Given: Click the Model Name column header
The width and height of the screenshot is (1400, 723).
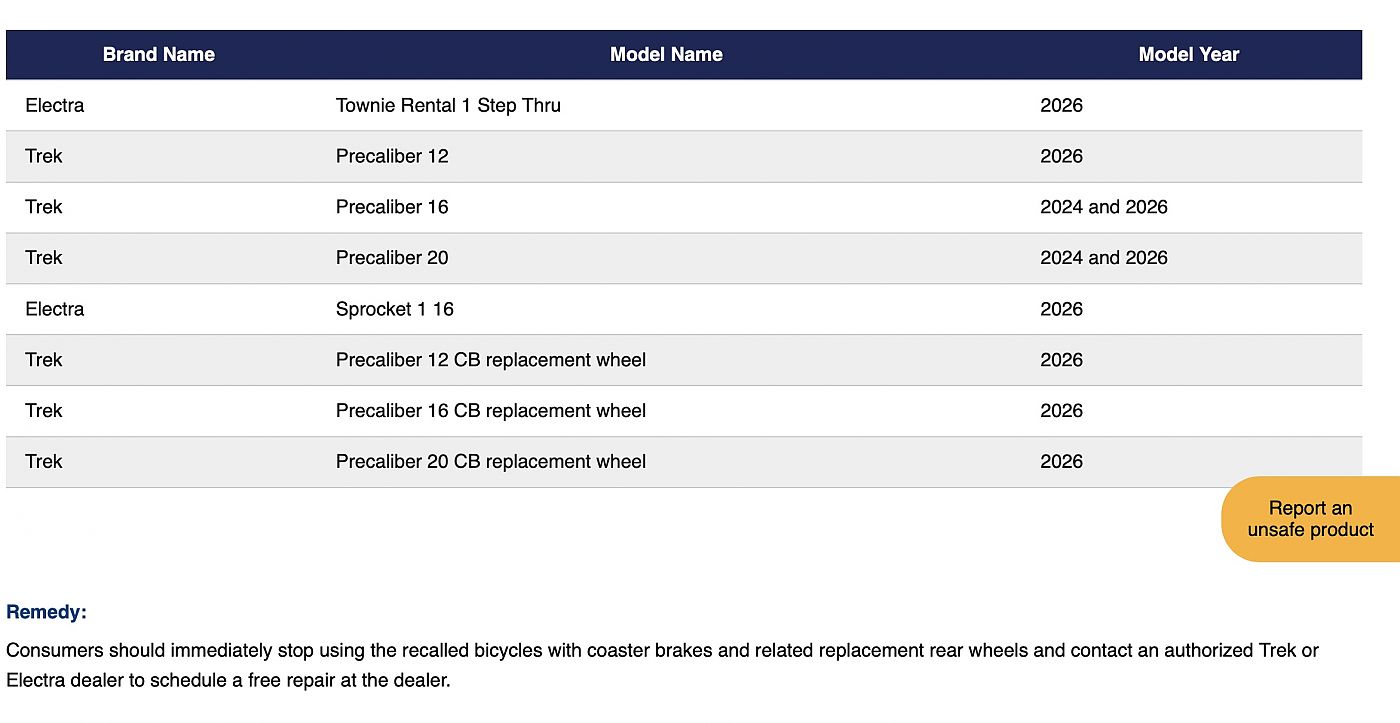Looking at the screenshot, I should pos(666,55).
